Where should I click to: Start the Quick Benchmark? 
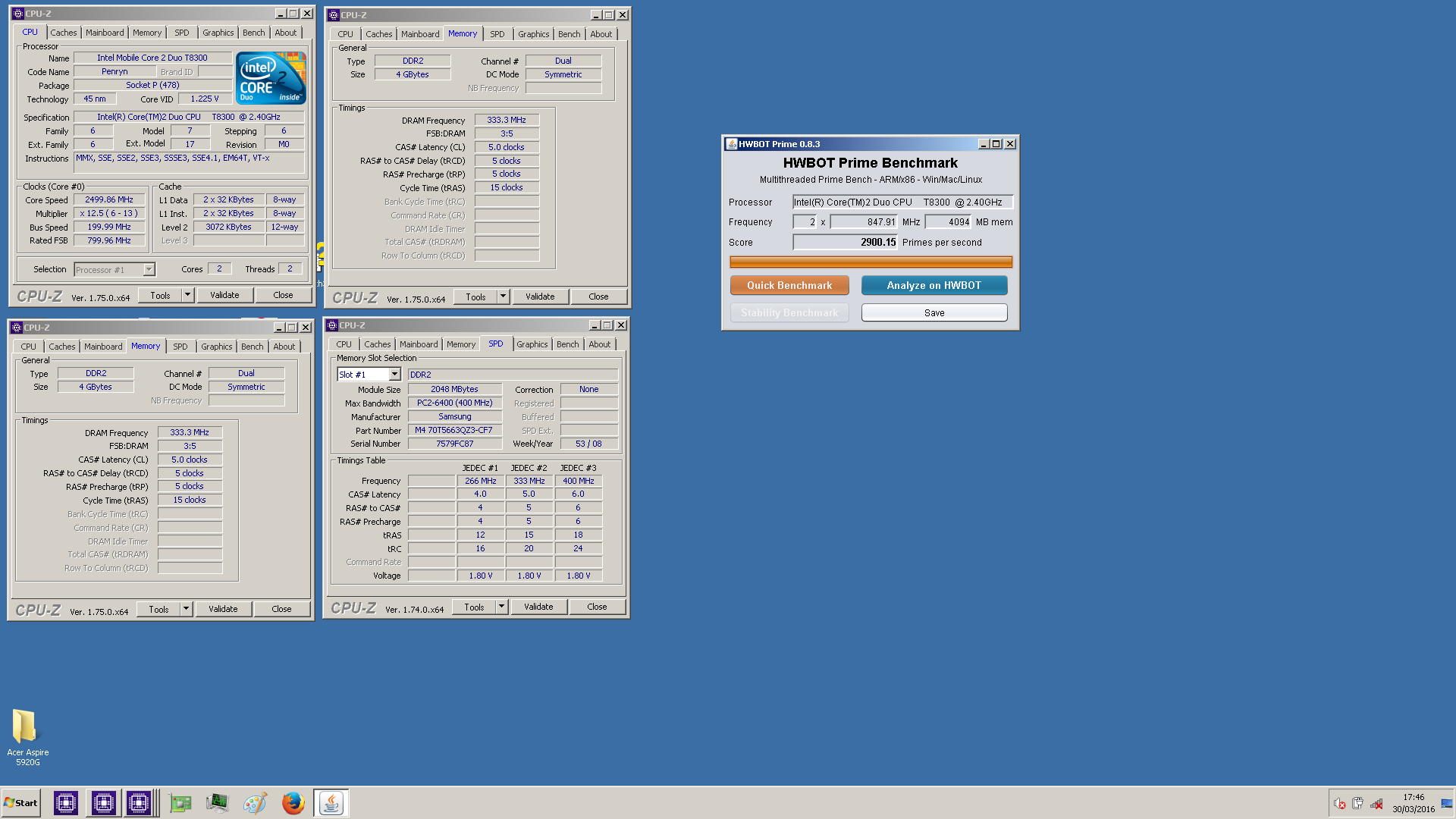pos(789,285)
